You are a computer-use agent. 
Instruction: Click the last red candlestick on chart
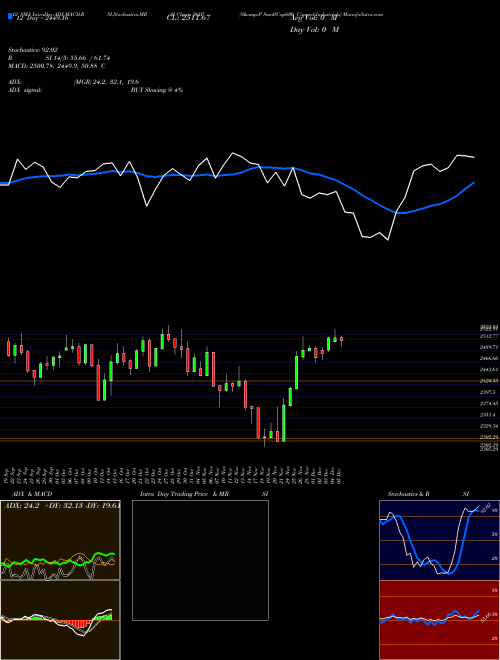click(x=341, y=340)
